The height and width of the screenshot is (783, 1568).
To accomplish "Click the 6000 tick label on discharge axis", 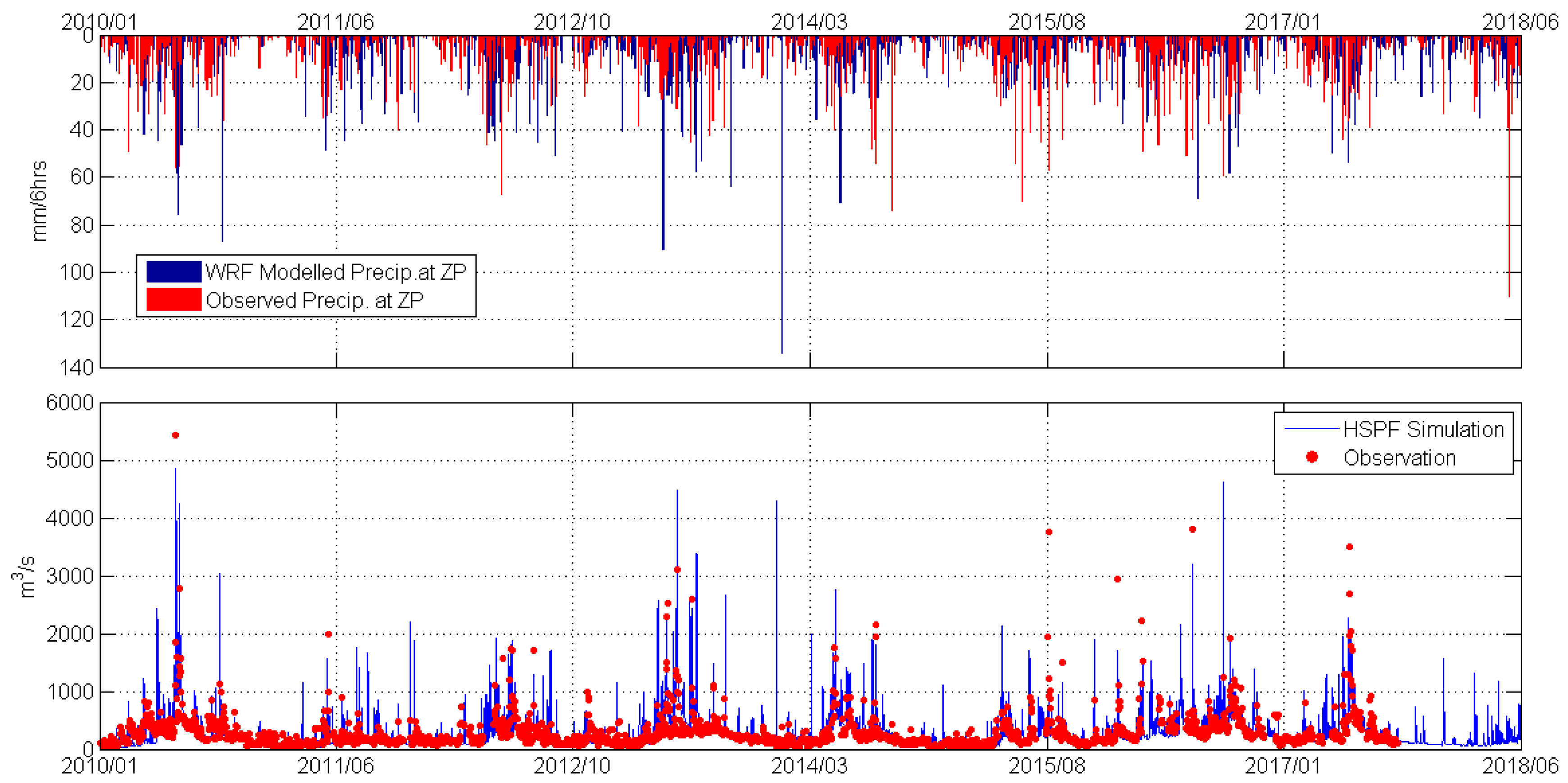I will (x=70, y=403).
